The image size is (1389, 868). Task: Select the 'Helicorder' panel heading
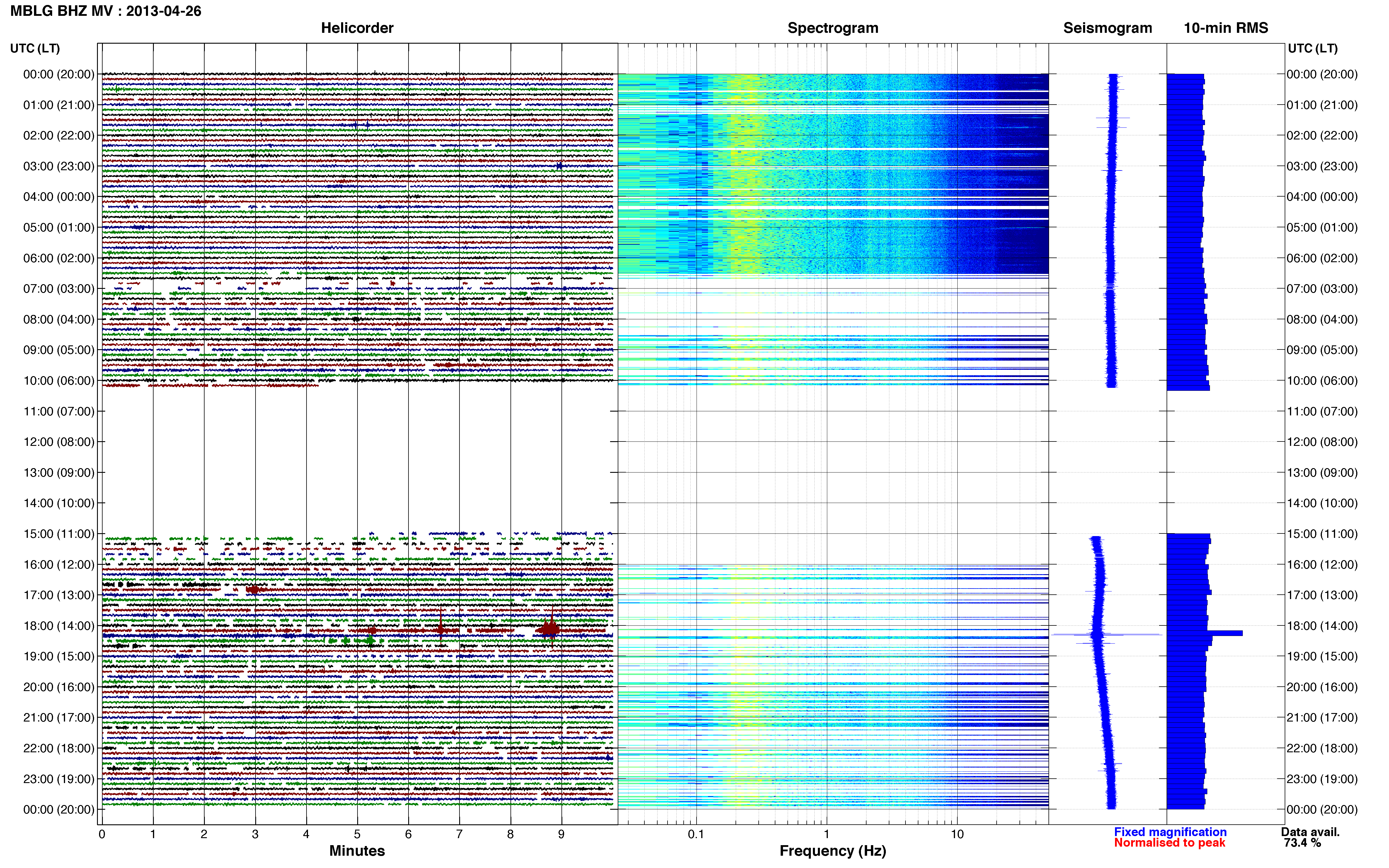[x=357, y=28]
